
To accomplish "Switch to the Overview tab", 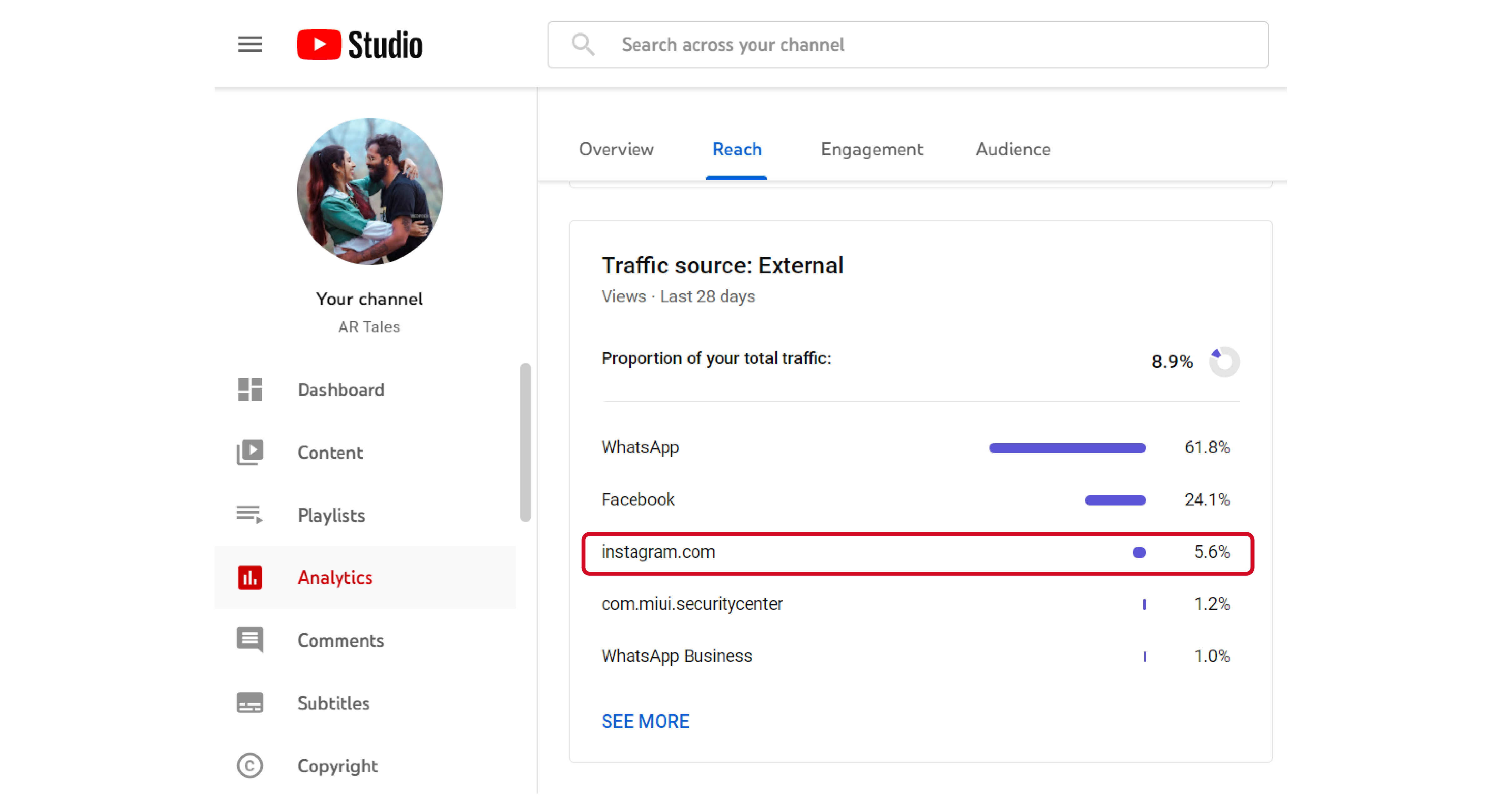I will click(x=616, y=149).
